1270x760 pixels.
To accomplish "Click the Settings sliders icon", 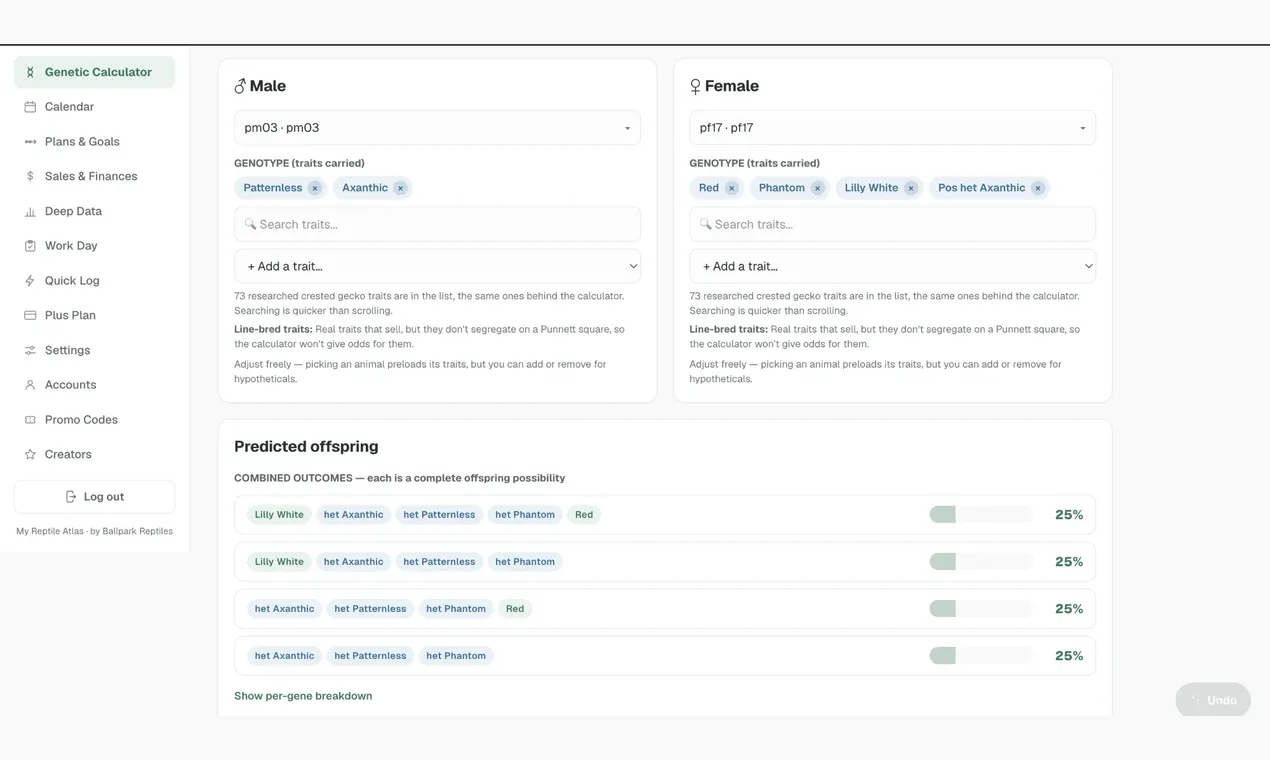I will [30, 350].
